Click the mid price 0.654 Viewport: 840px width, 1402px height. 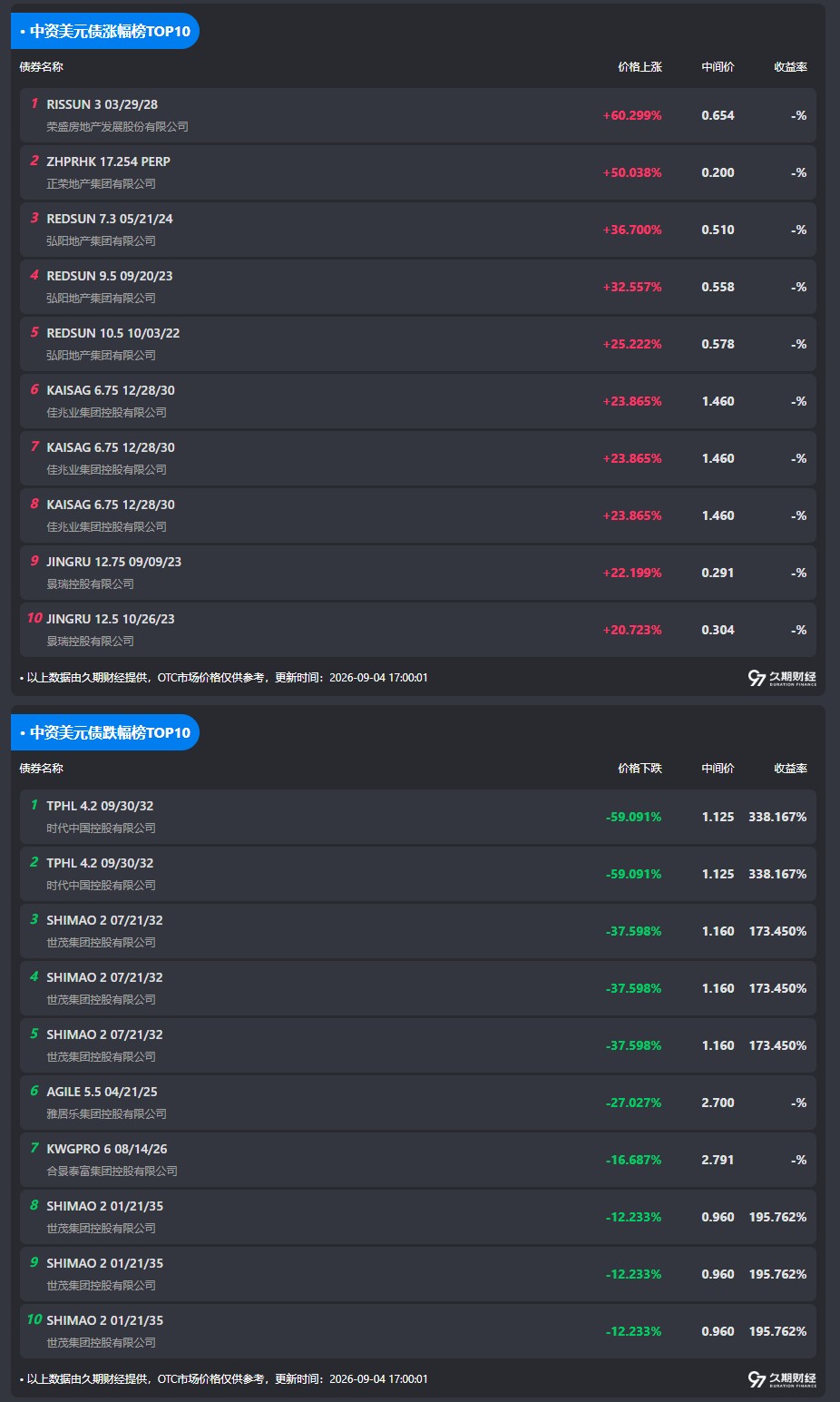click(718, 116)
